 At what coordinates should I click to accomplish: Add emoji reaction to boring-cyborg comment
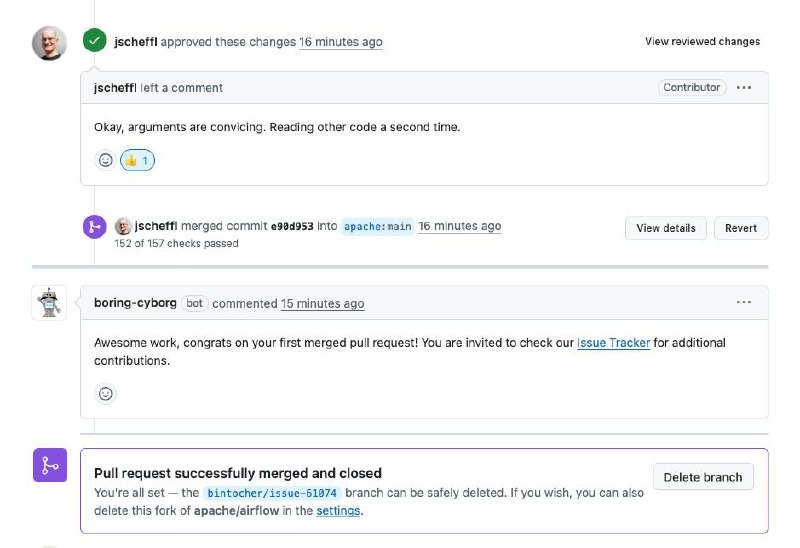tap(105, 394)
